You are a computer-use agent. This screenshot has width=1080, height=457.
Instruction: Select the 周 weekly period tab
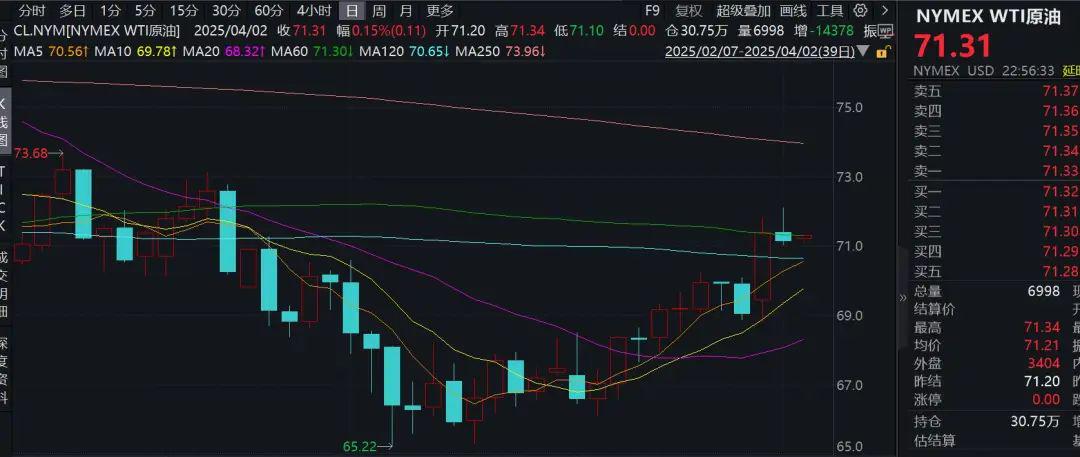tap(379, 10)
